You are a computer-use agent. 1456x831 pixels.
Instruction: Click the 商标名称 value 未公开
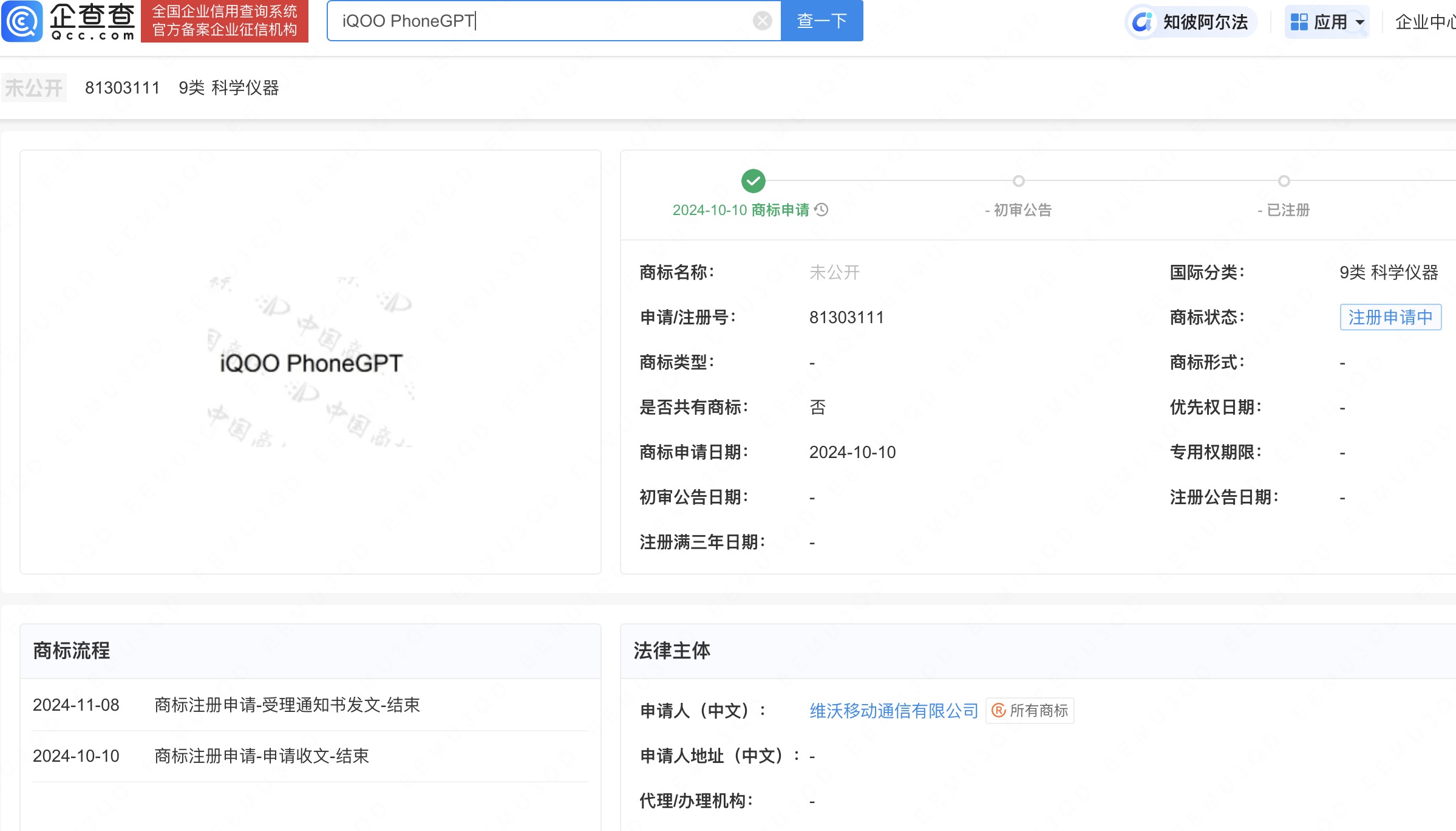click(835, 272)
